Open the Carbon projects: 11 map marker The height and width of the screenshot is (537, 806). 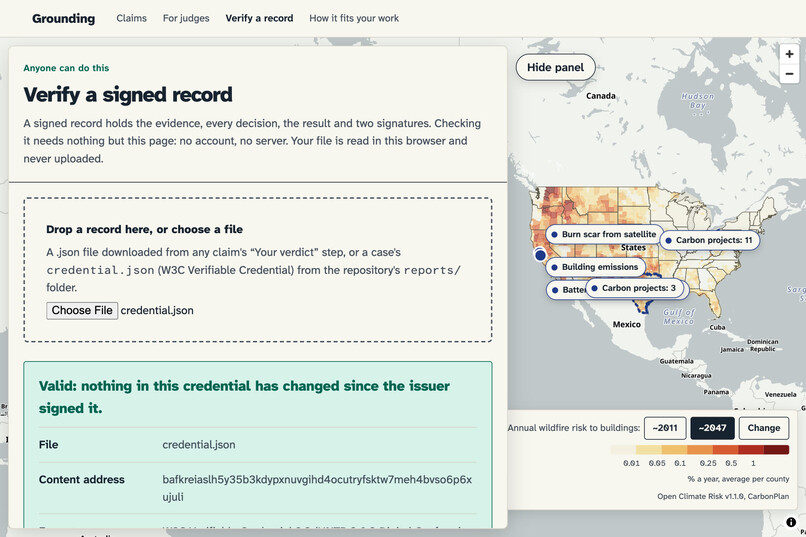709,240
